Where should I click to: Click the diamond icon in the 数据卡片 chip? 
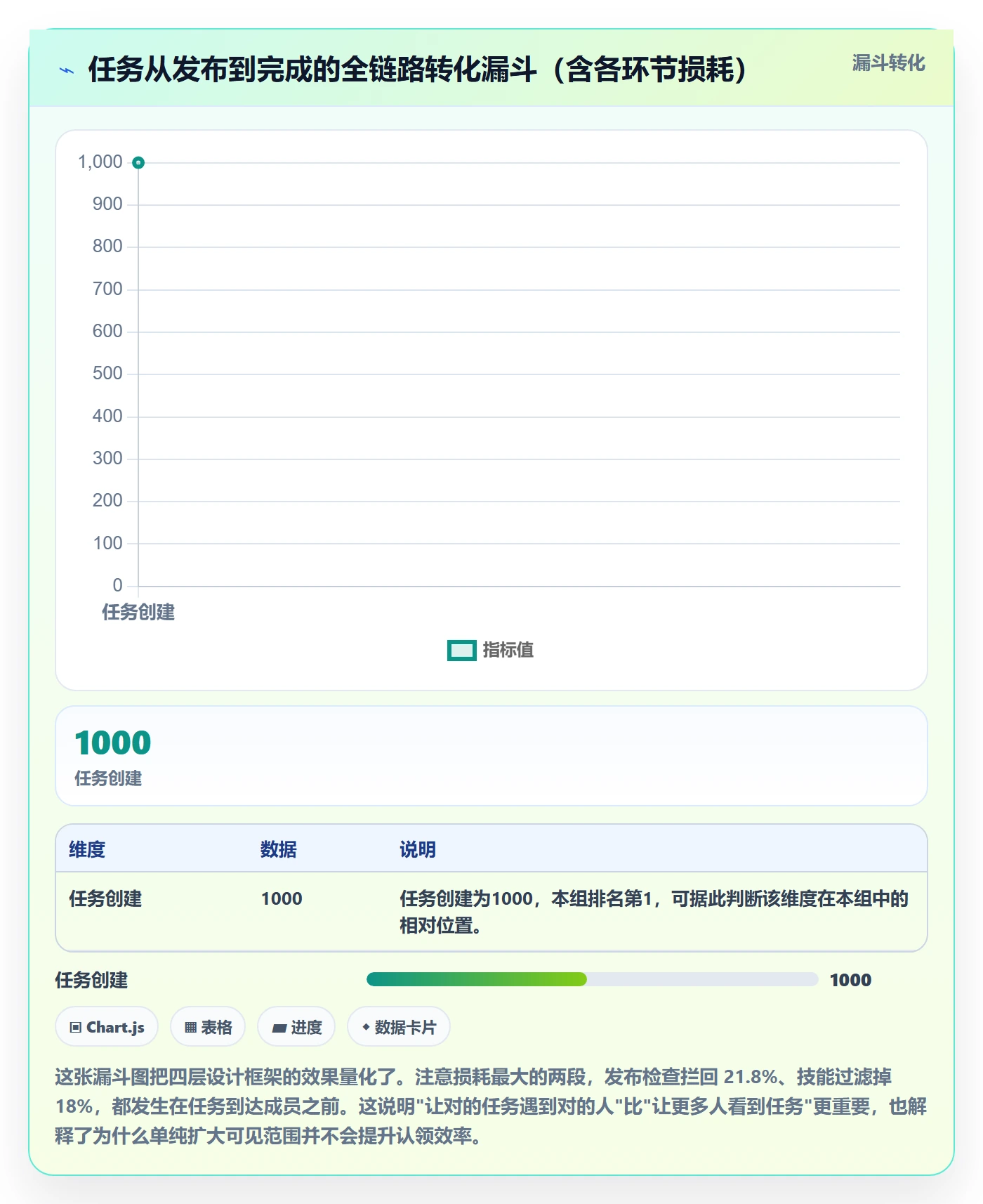coord(366,1027)
